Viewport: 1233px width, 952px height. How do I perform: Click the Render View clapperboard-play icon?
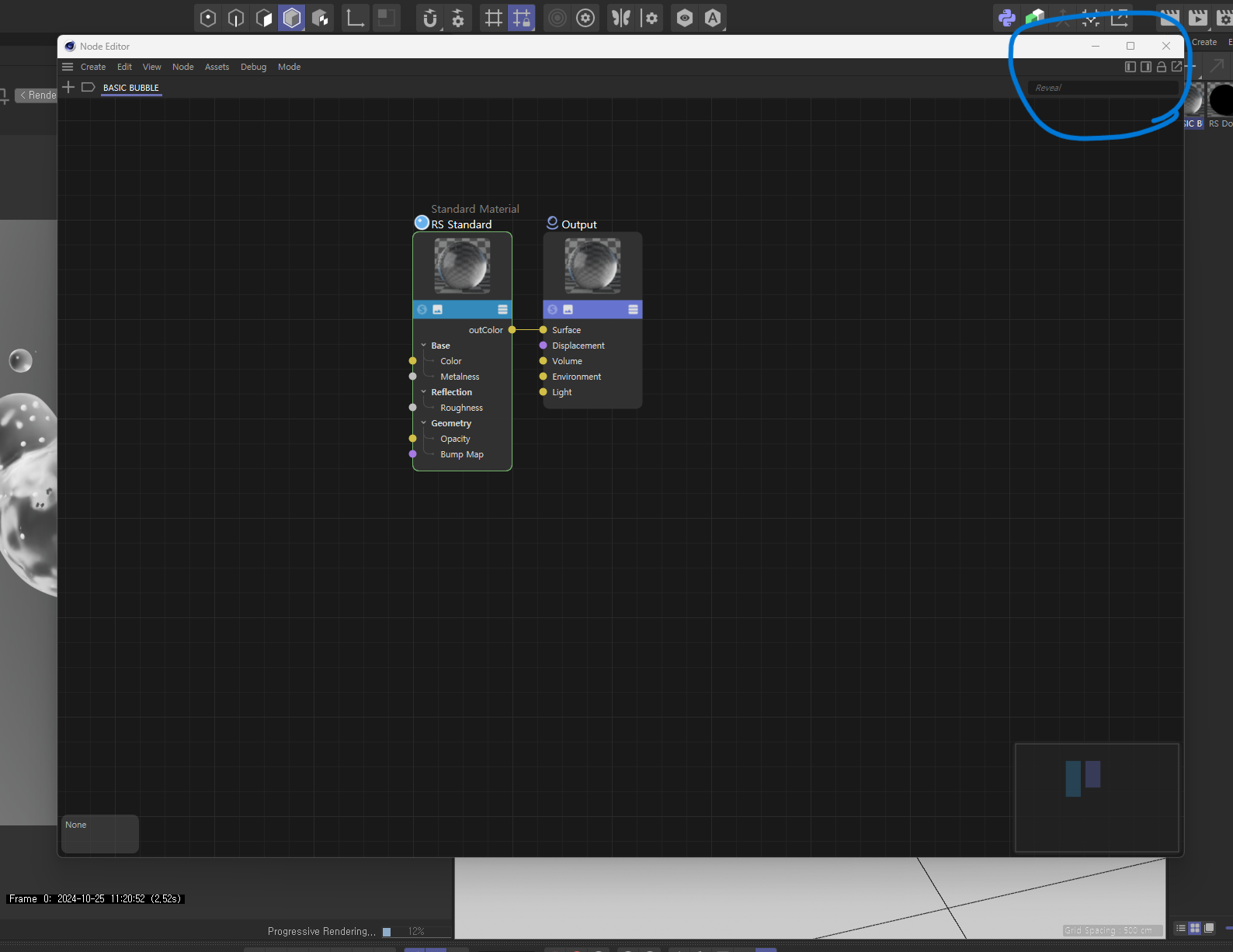1198,18
